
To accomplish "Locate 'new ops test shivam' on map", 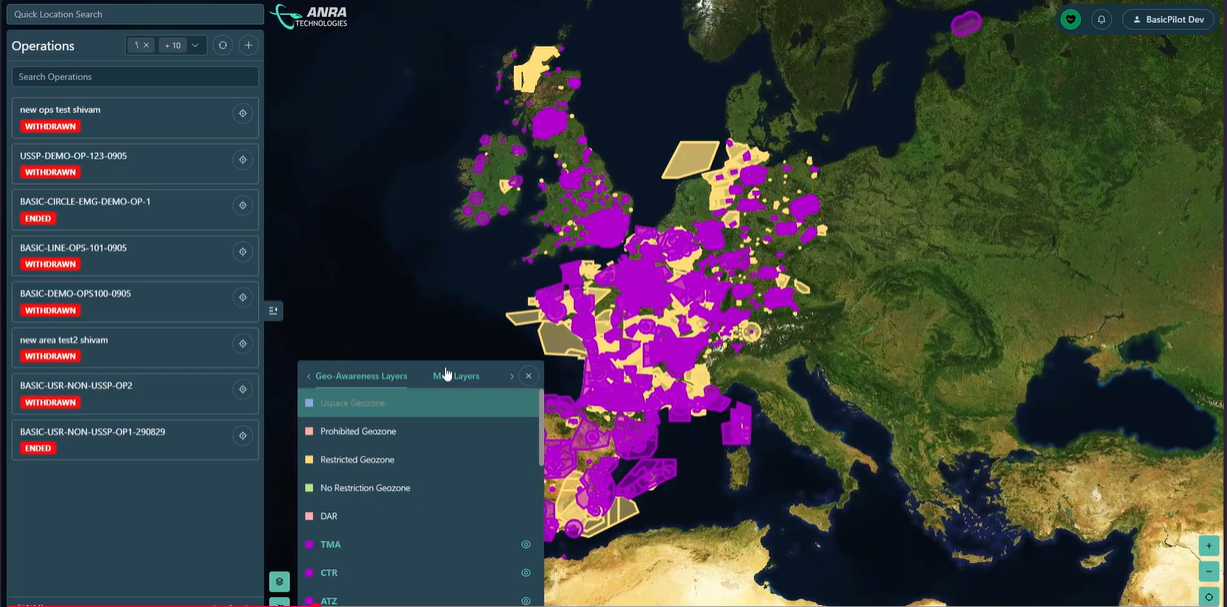I will tap(242, 114).
